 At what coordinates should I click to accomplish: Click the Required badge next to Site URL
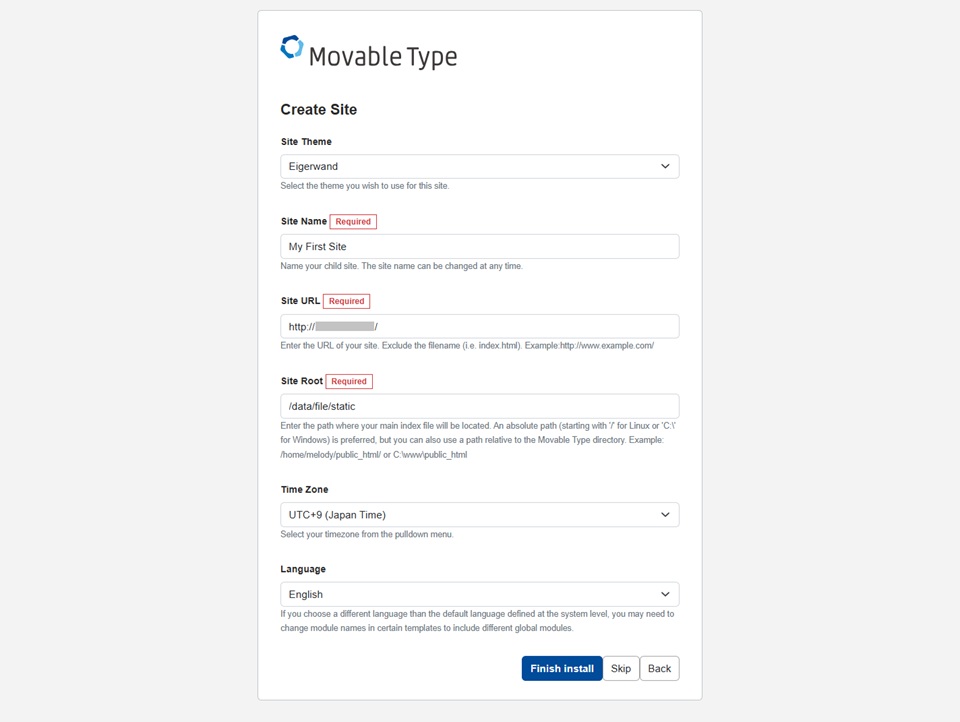pos(347,300)
